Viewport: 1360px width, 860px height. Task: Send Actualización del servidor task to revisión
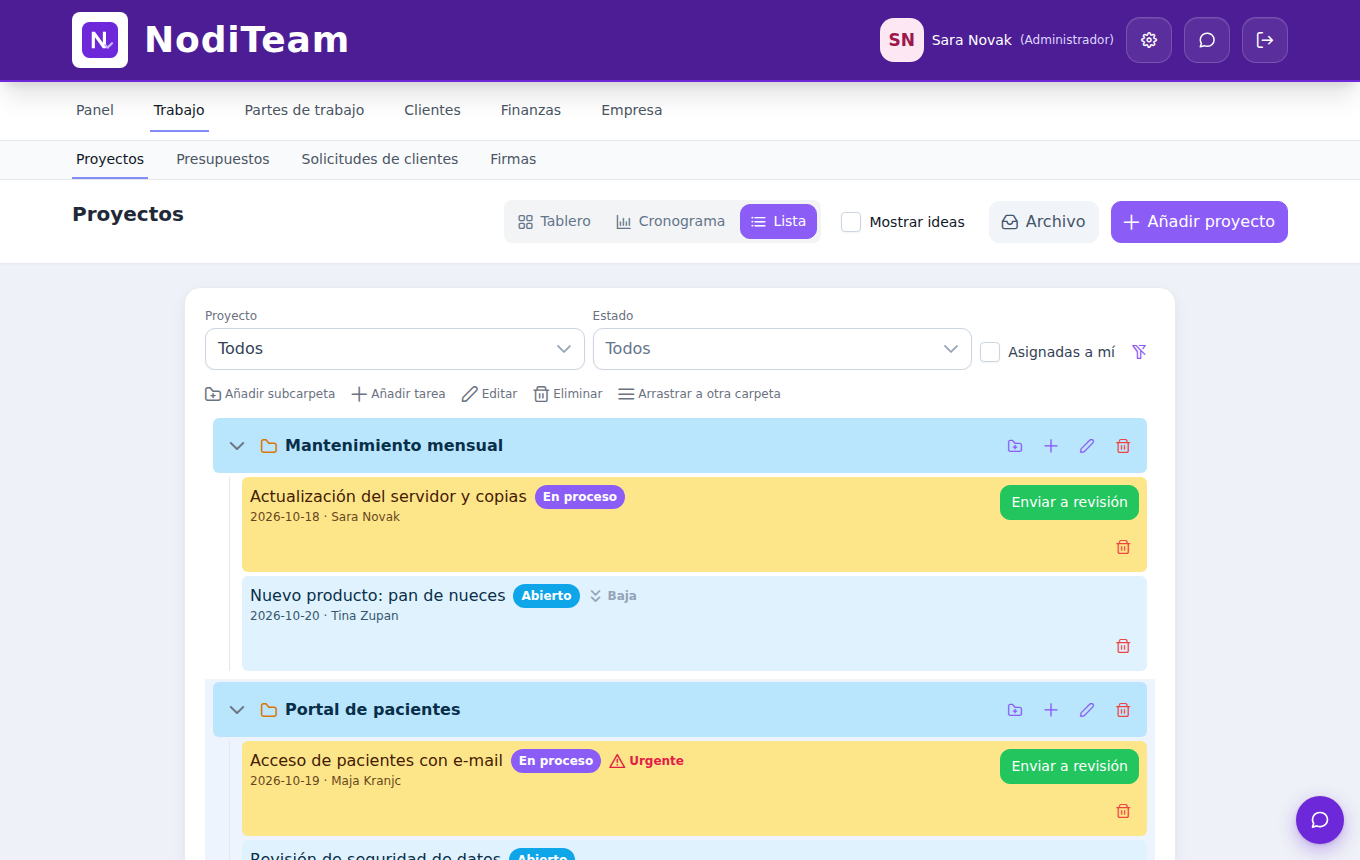(1069, 502)
